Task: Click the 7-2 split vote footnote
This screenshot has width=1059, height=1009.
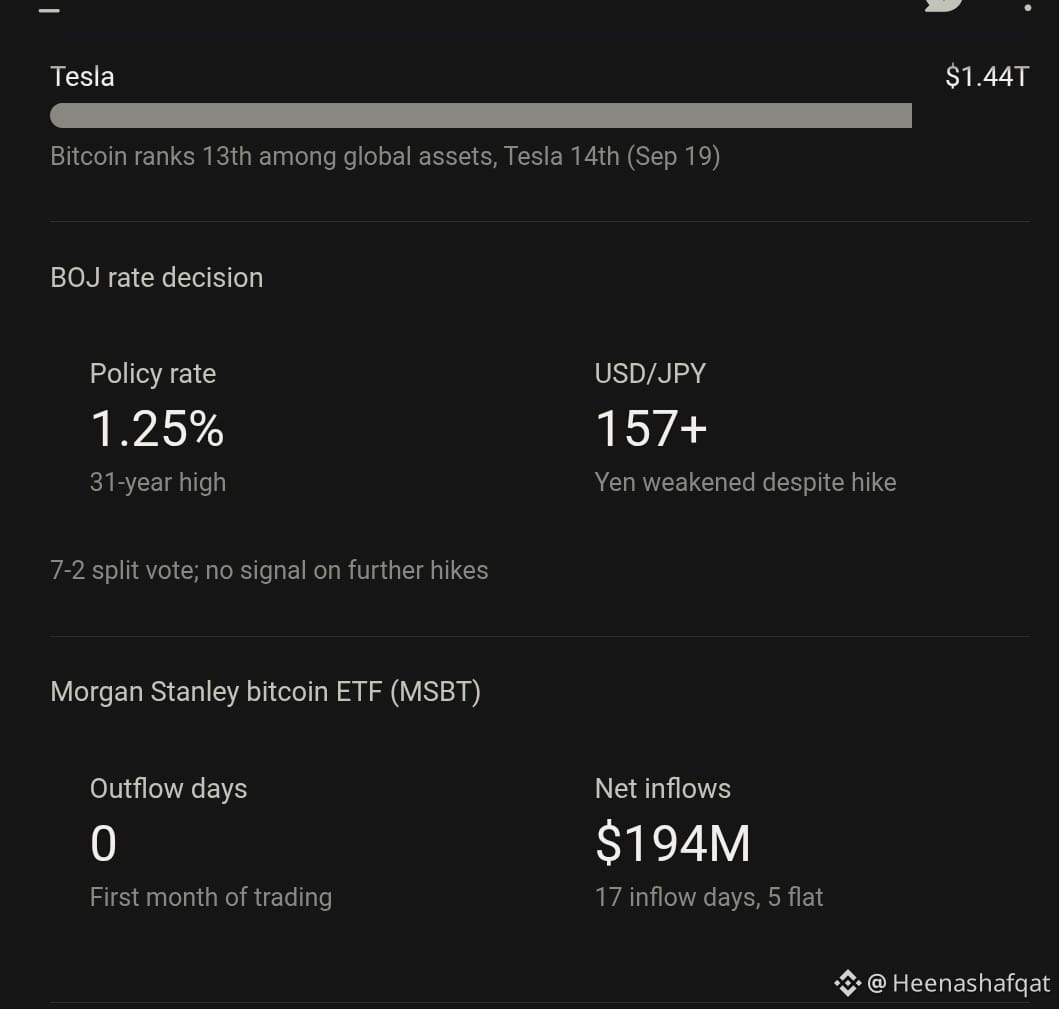Action: [x=269, y=571]
